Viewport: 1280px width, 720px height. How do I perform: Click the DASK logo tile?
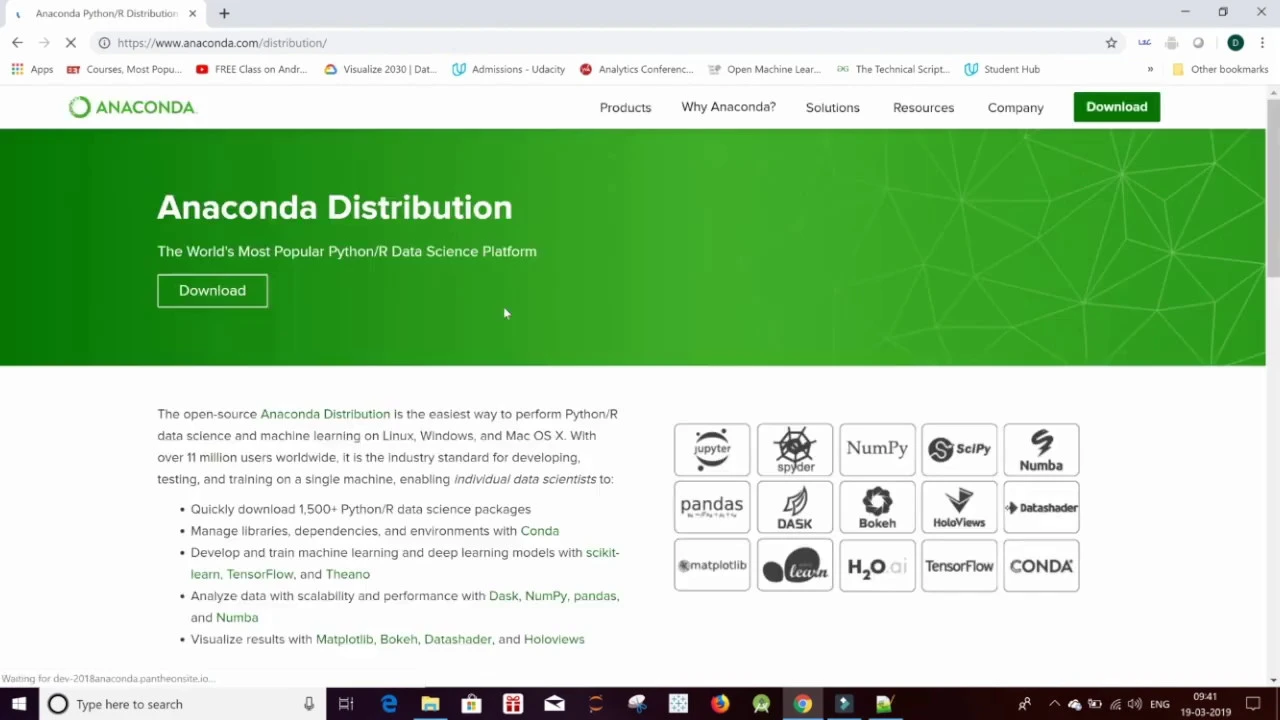click(x=795, y=507)
